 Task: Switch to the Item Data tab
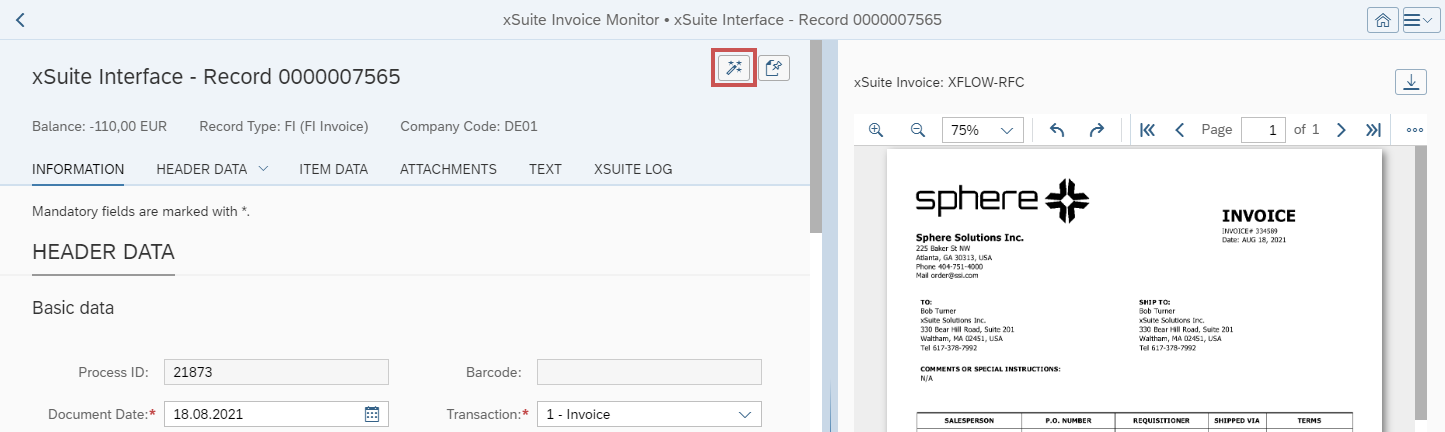pyautogui.click(x=333, y=169)
